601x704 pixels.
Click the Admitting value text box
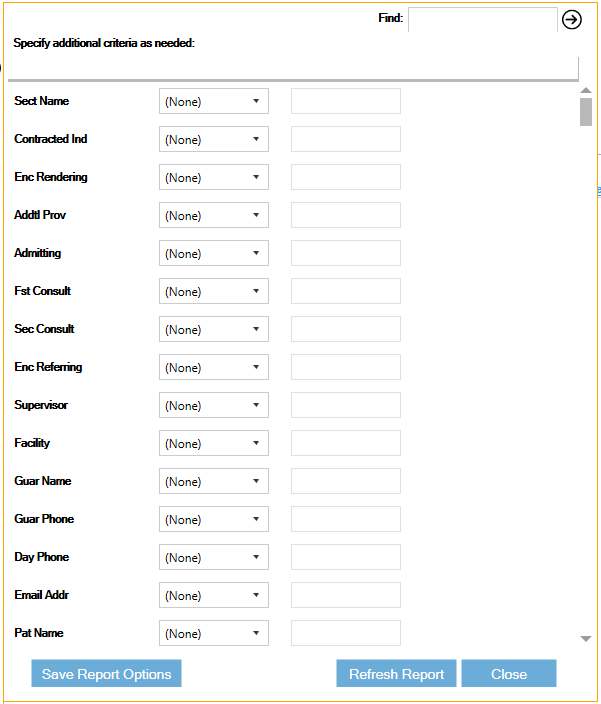click(346, 253)
